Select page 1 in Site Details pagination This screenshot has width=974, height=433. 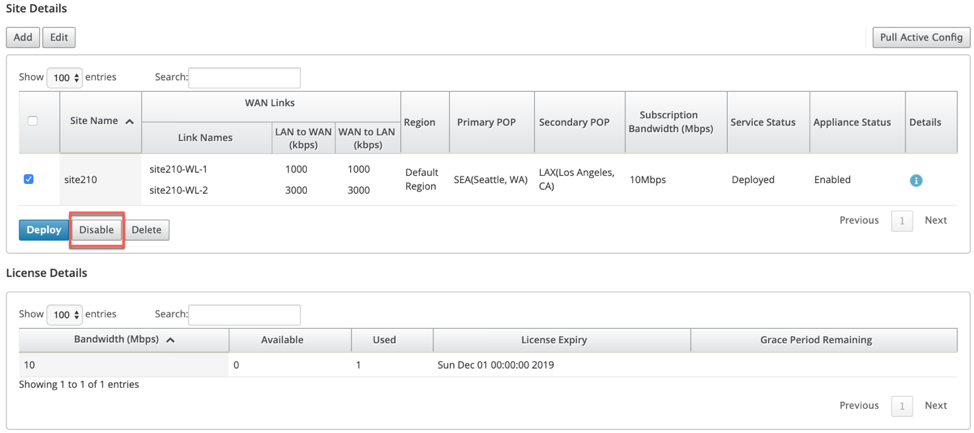(902, 221)
